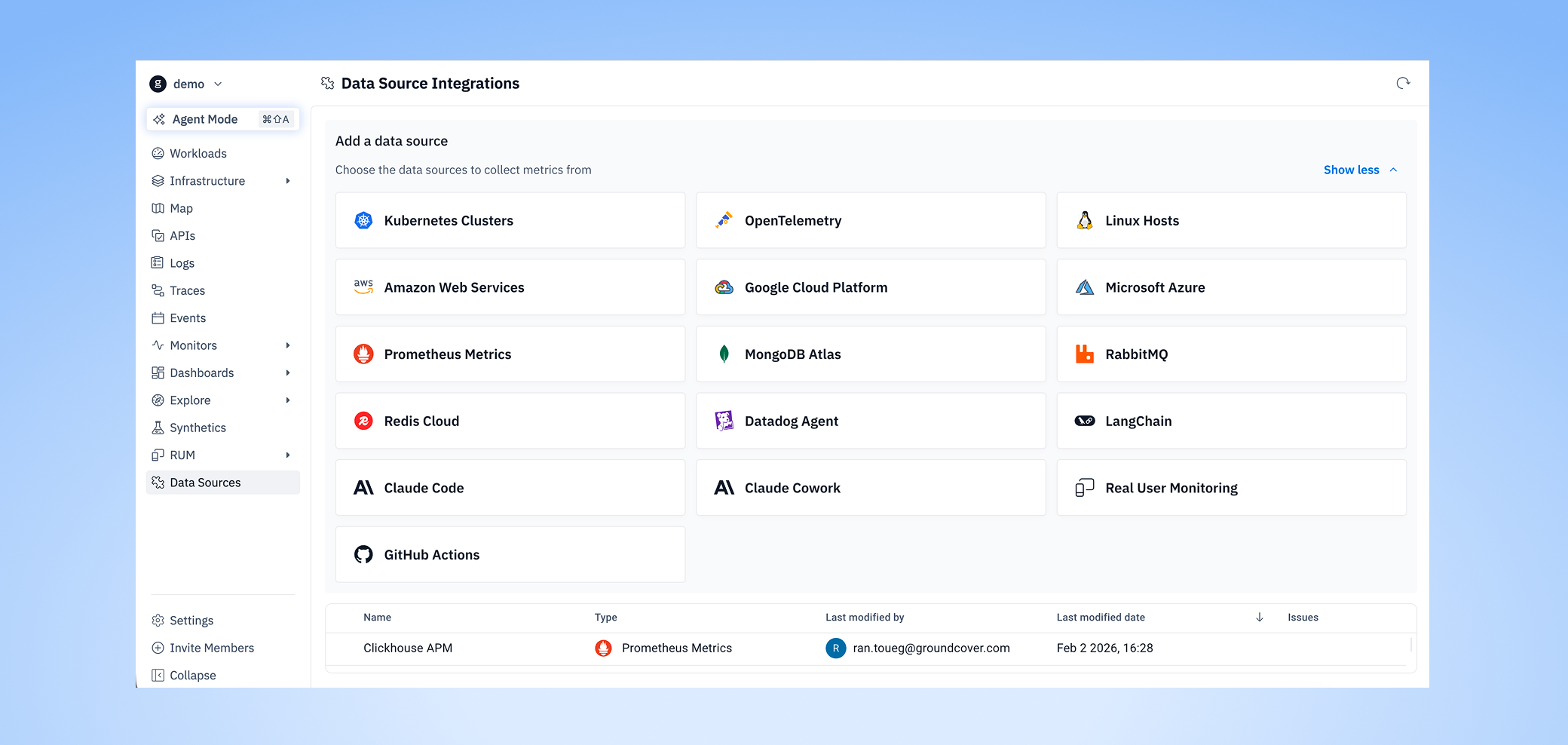
Task: Click the ran.toueg@groundcover.com email cell
Action: click(x=931, y=648)
